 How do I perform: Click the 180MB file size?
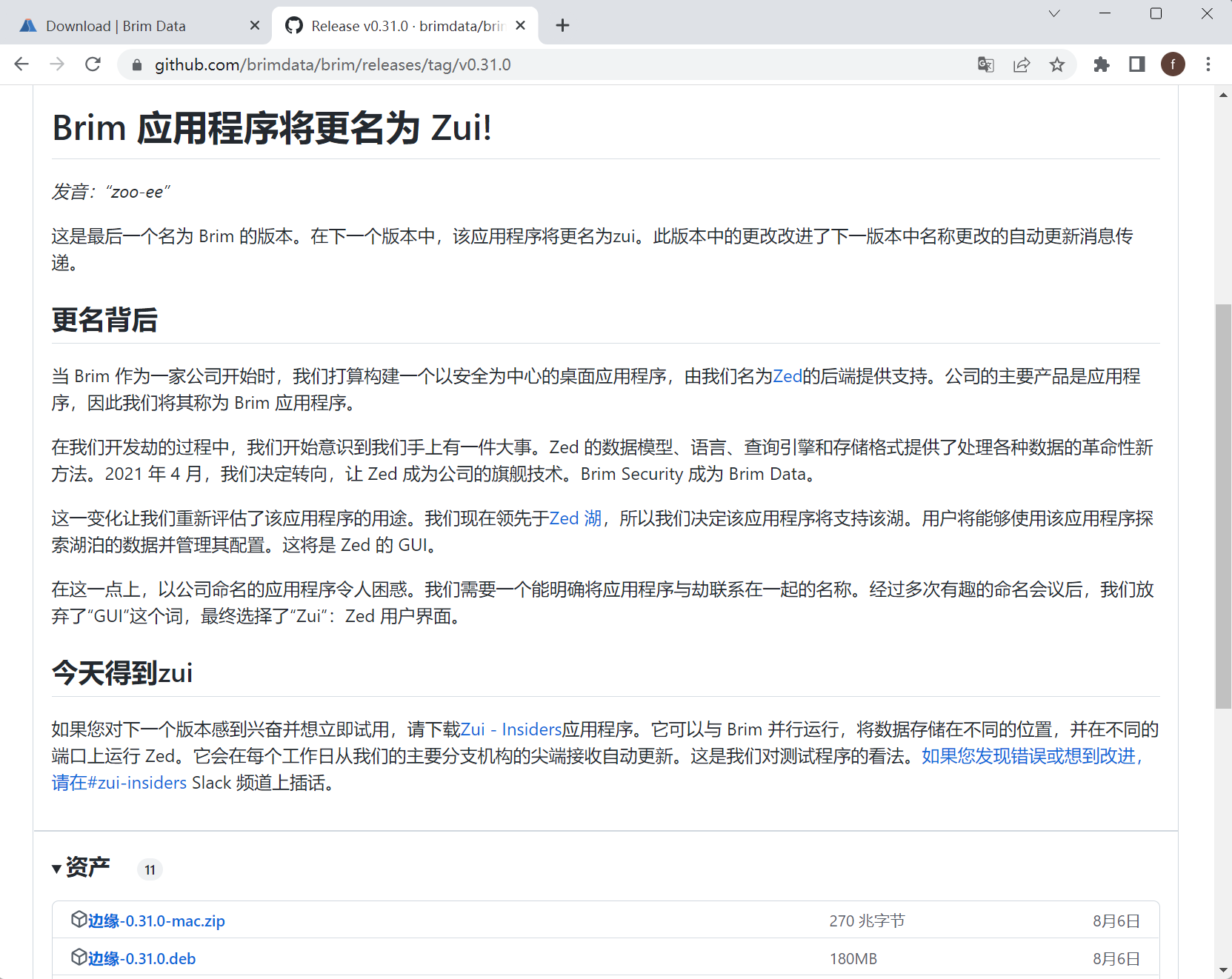tap(853, 958)
